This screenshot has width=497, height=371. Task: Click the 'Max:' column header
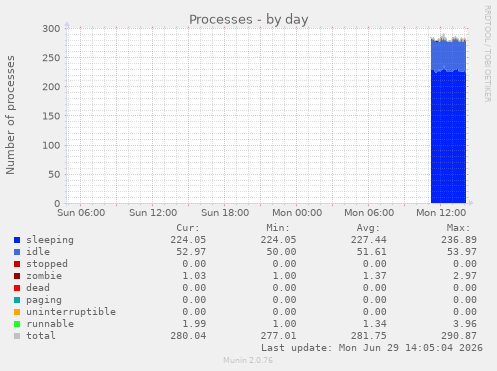point(458,228)
